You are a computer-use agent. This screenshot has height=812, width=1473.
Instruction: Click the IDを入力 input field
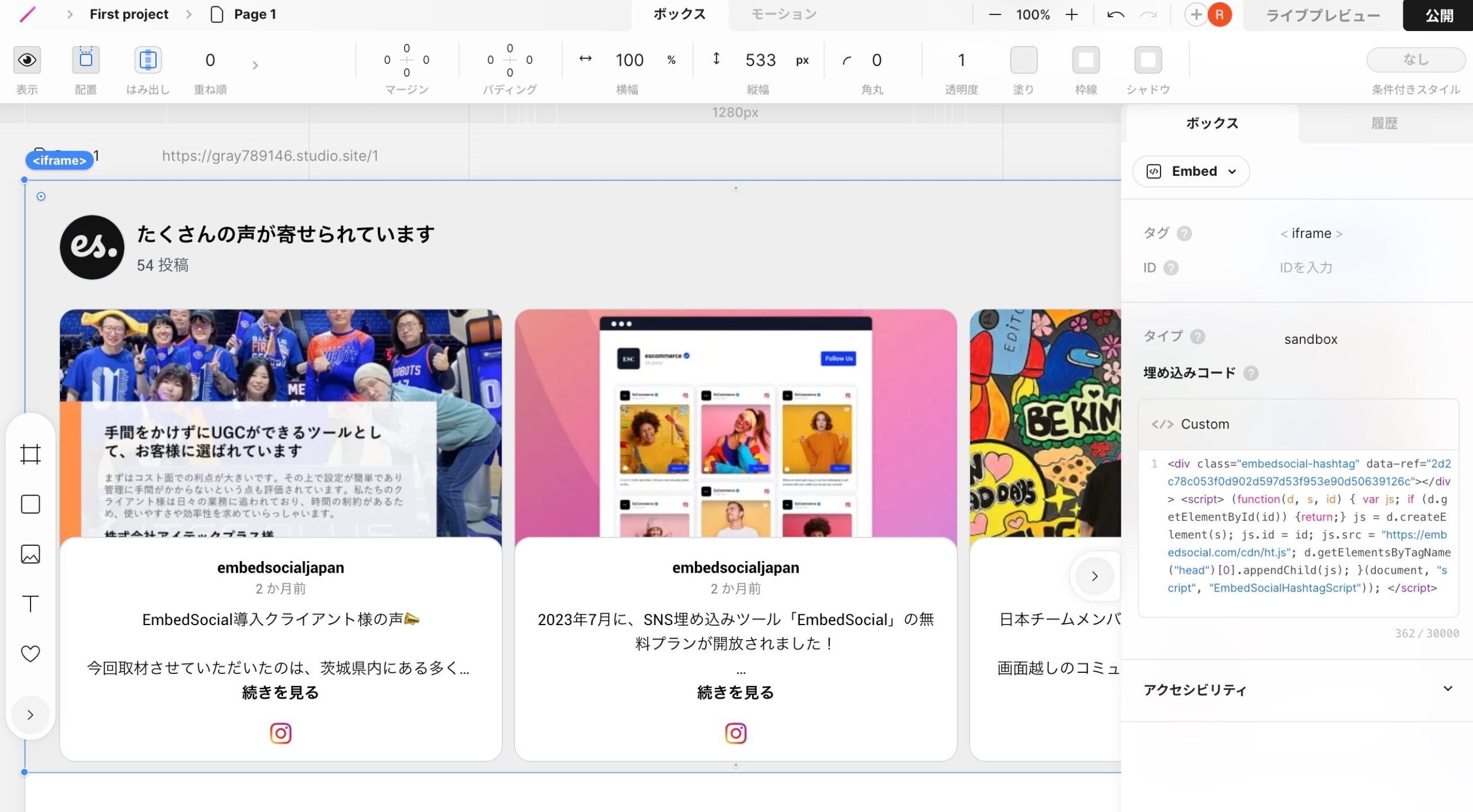tap(1306, 268)
